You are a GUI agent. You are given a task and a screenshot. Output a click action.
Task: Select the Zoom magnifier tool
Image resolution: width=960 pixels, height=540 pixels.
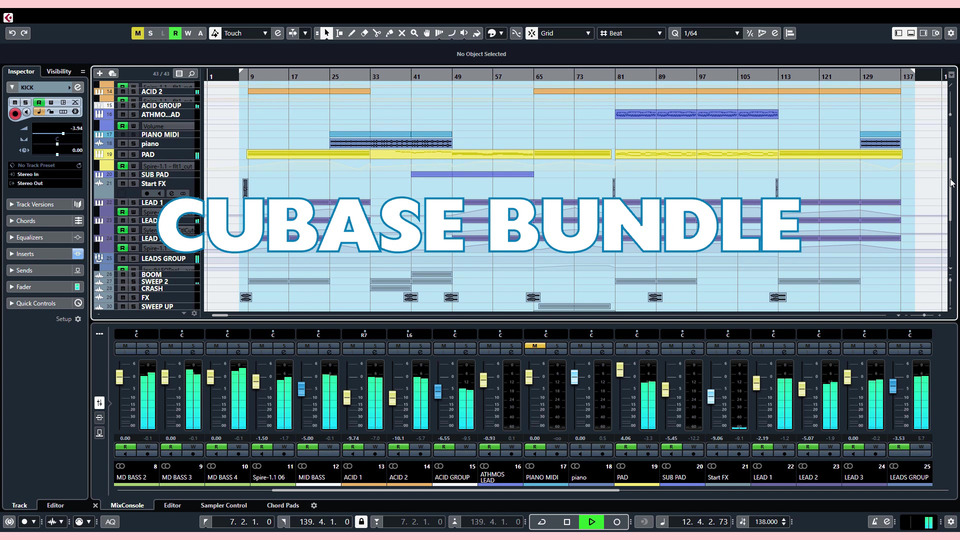[x=414, y=33]
